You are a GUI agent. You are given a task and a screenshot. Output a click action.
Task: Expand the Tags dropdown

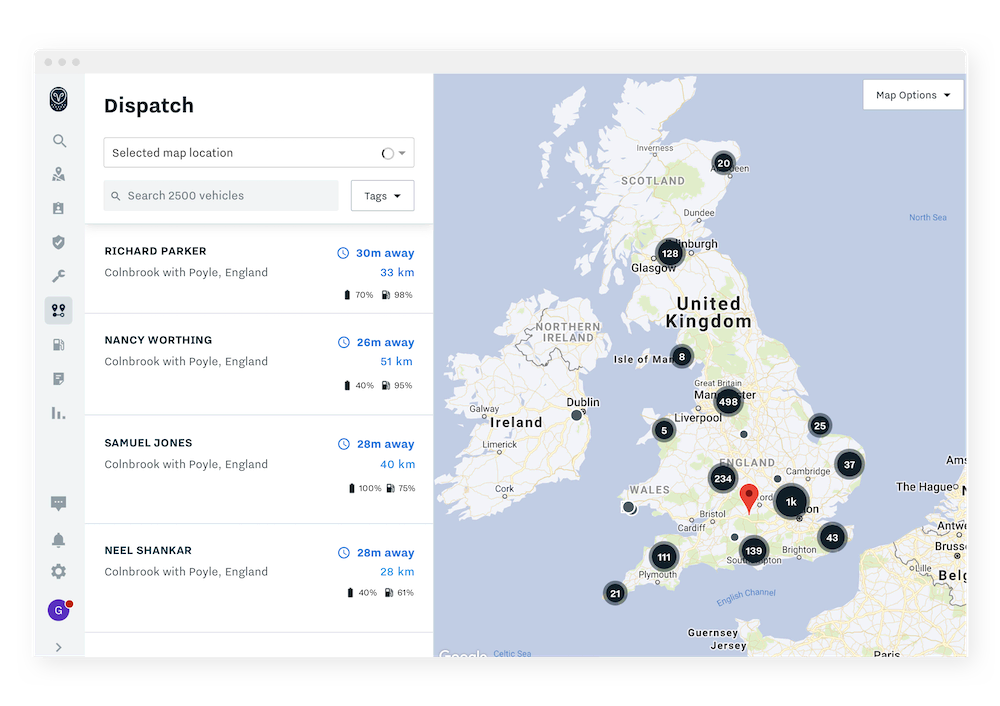point(382,195)
